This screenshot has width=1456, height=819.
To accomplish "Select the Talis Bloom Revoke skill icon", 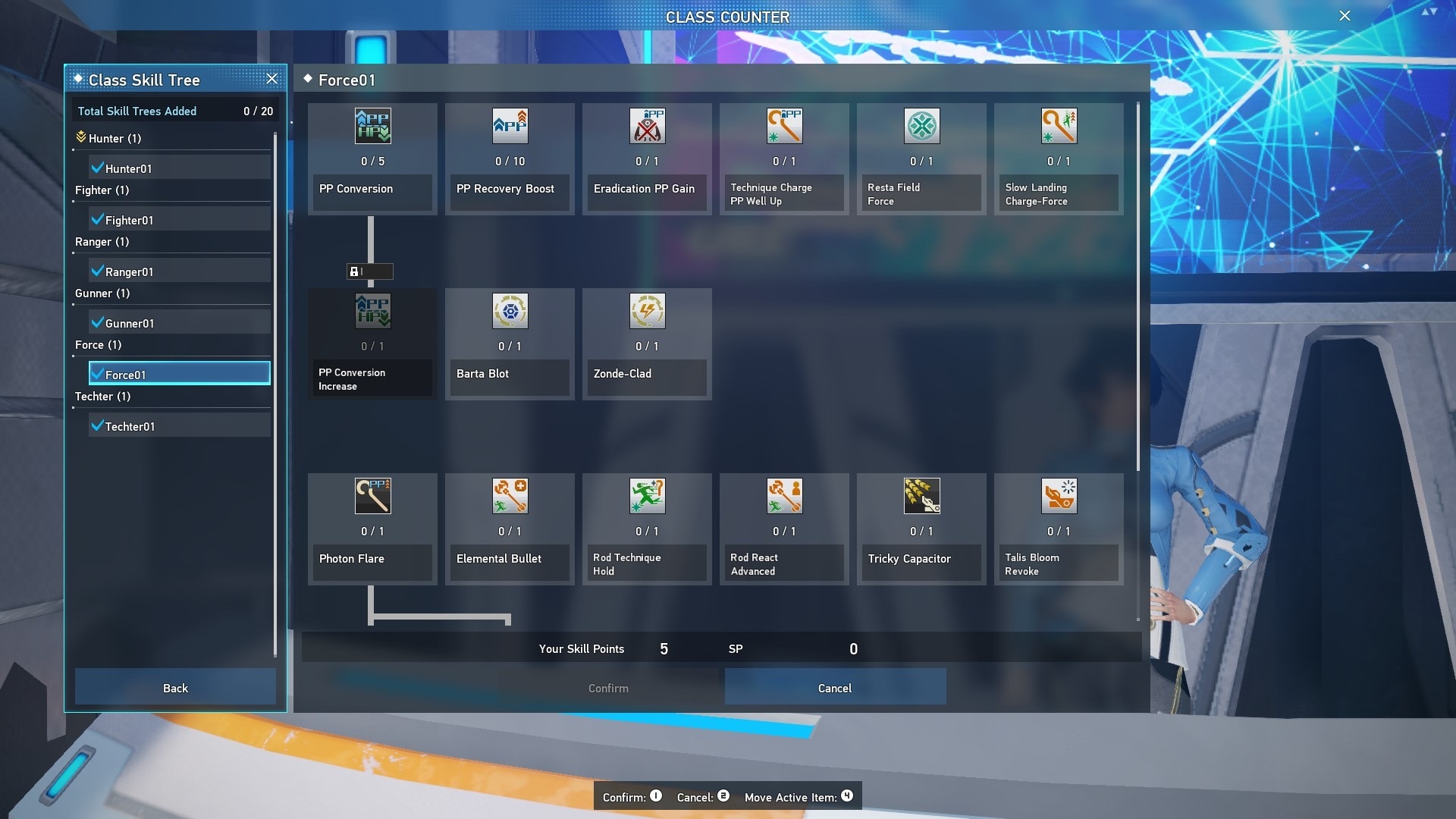I will point(1059,496).
